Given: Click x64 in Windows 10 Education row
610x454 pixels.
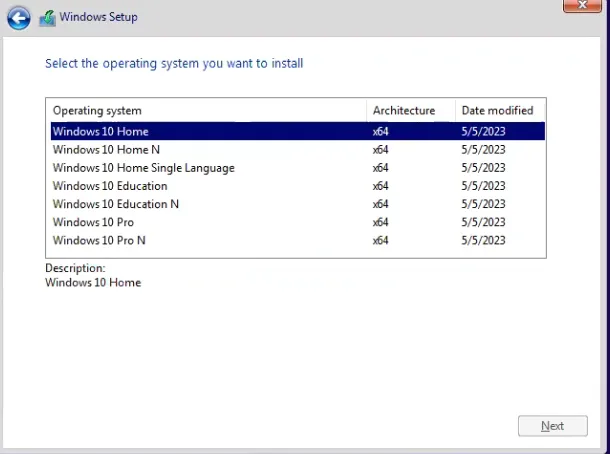Looking at the screenshot, I should coord(380,186).
